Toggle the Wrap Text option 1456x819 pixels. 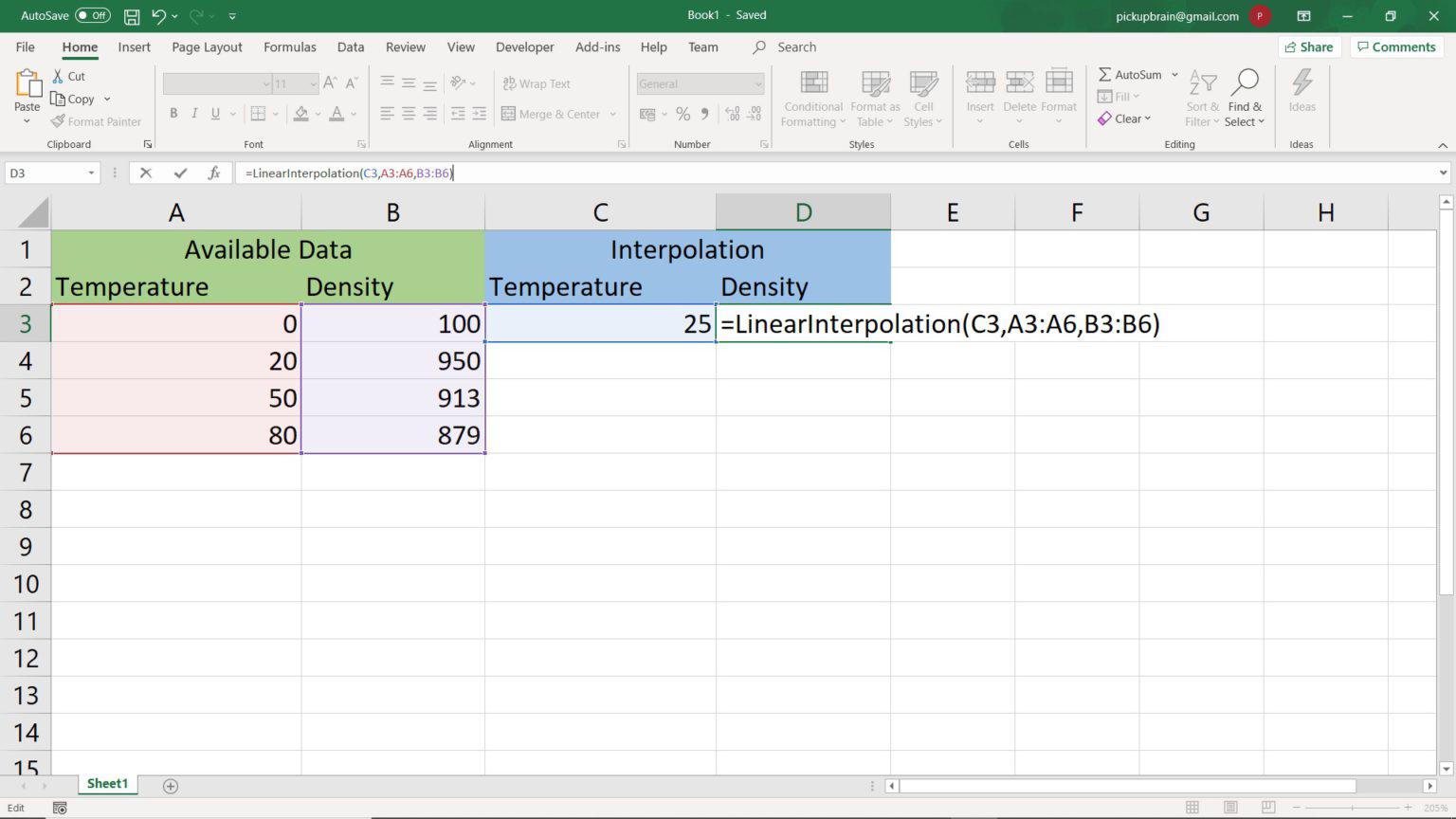point(536,83)
